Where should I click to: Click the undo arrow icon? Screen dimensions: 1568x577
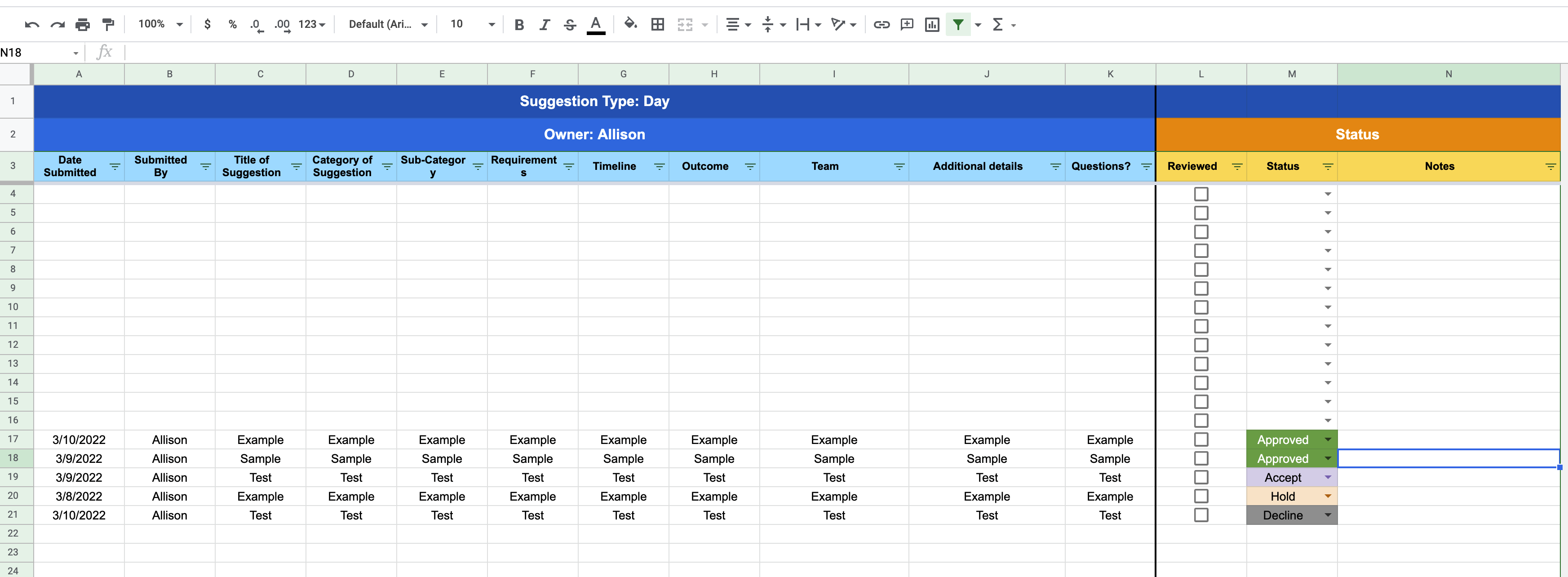tap(31, 24)
